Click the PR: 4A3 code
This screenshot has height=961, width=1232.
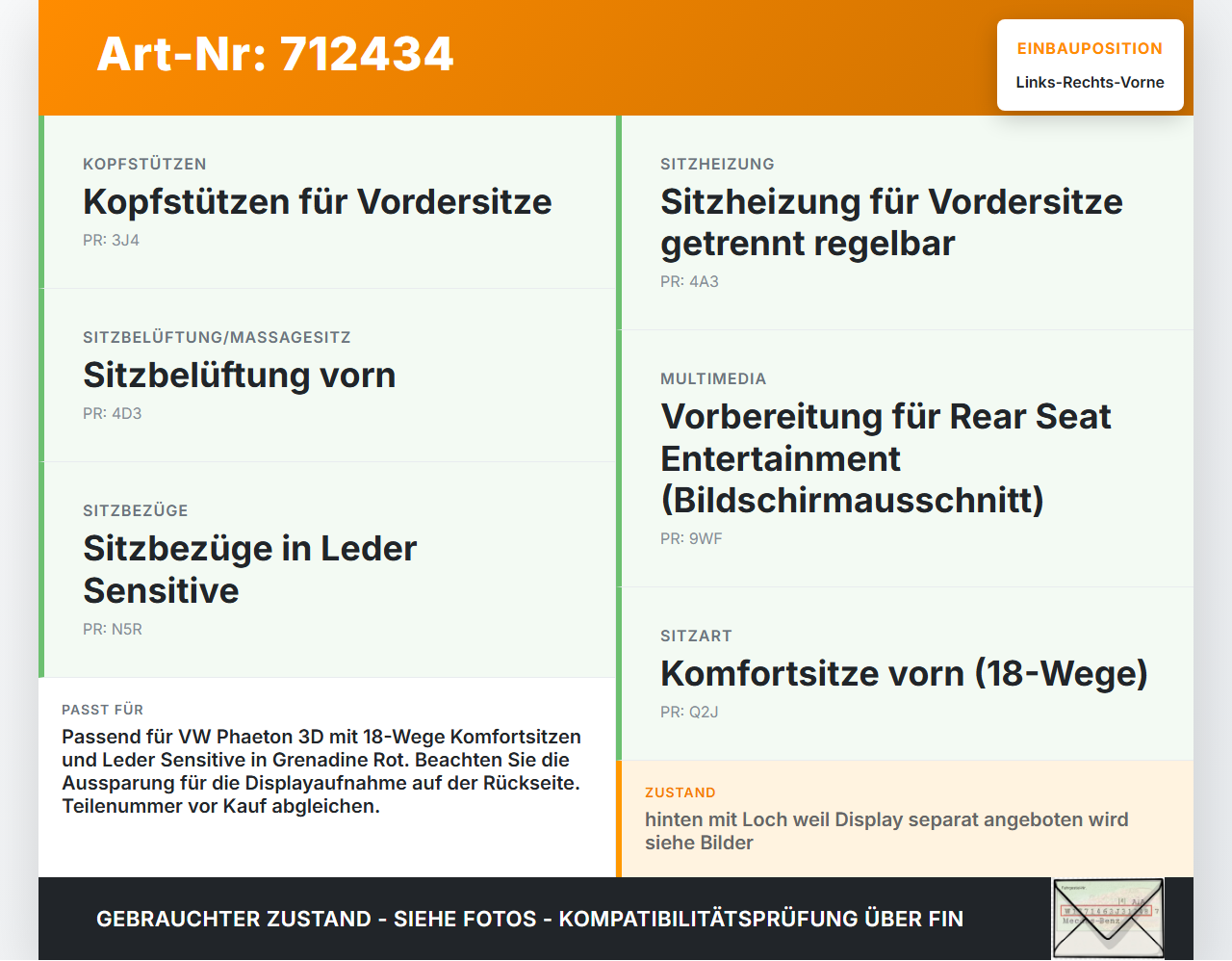tap(689, 281)
